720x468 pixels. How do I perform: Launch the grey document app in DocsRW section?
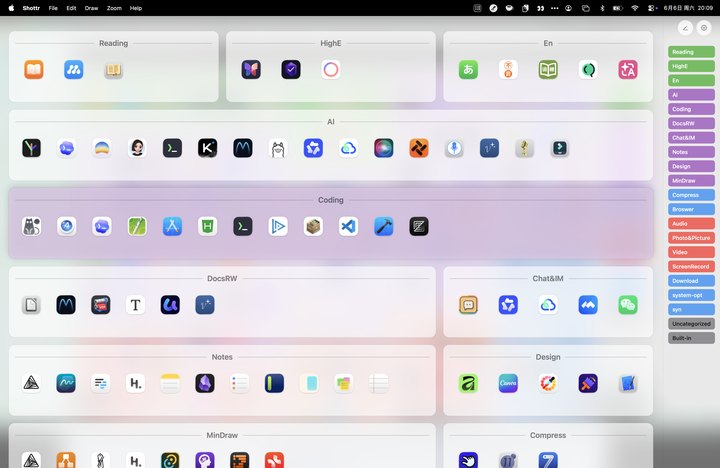31,305
